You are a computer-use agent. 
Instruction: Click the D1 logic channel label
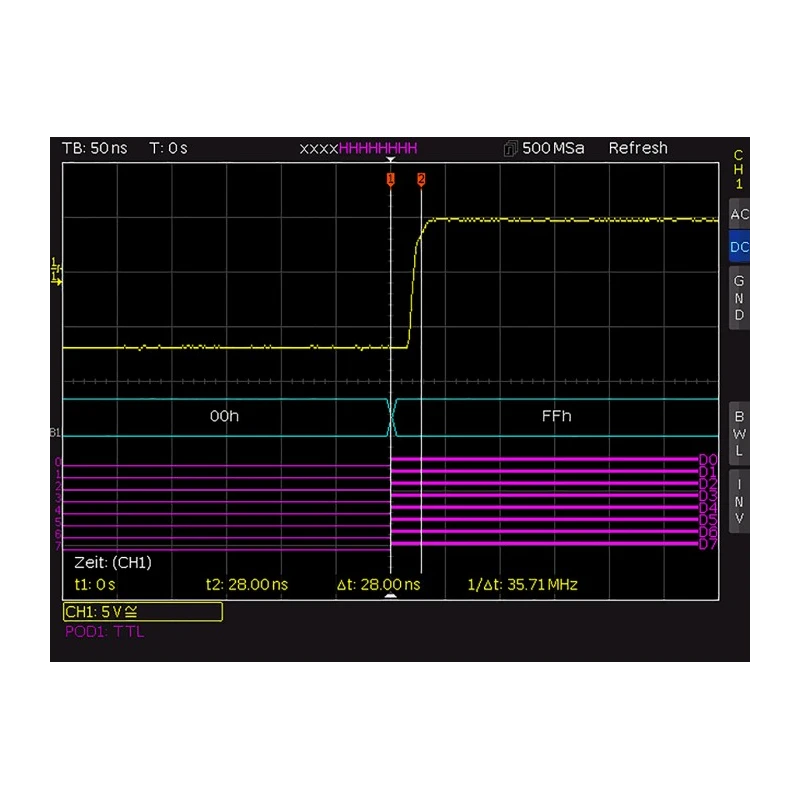pyautogui.click(x=708, y=471)
